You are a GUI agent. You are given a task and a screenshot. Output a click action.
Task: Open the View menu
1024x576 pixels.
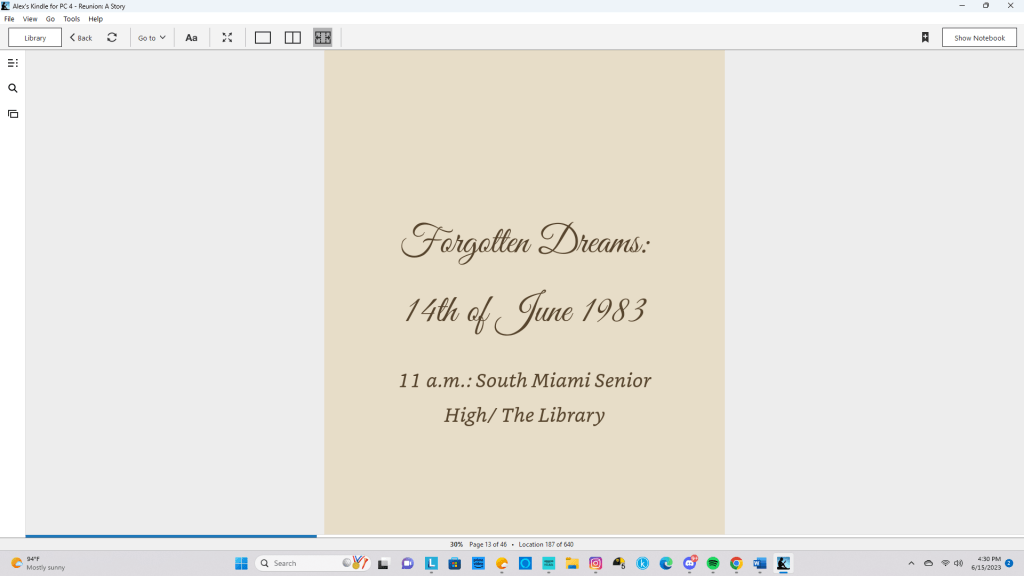[x=30, y=19]
